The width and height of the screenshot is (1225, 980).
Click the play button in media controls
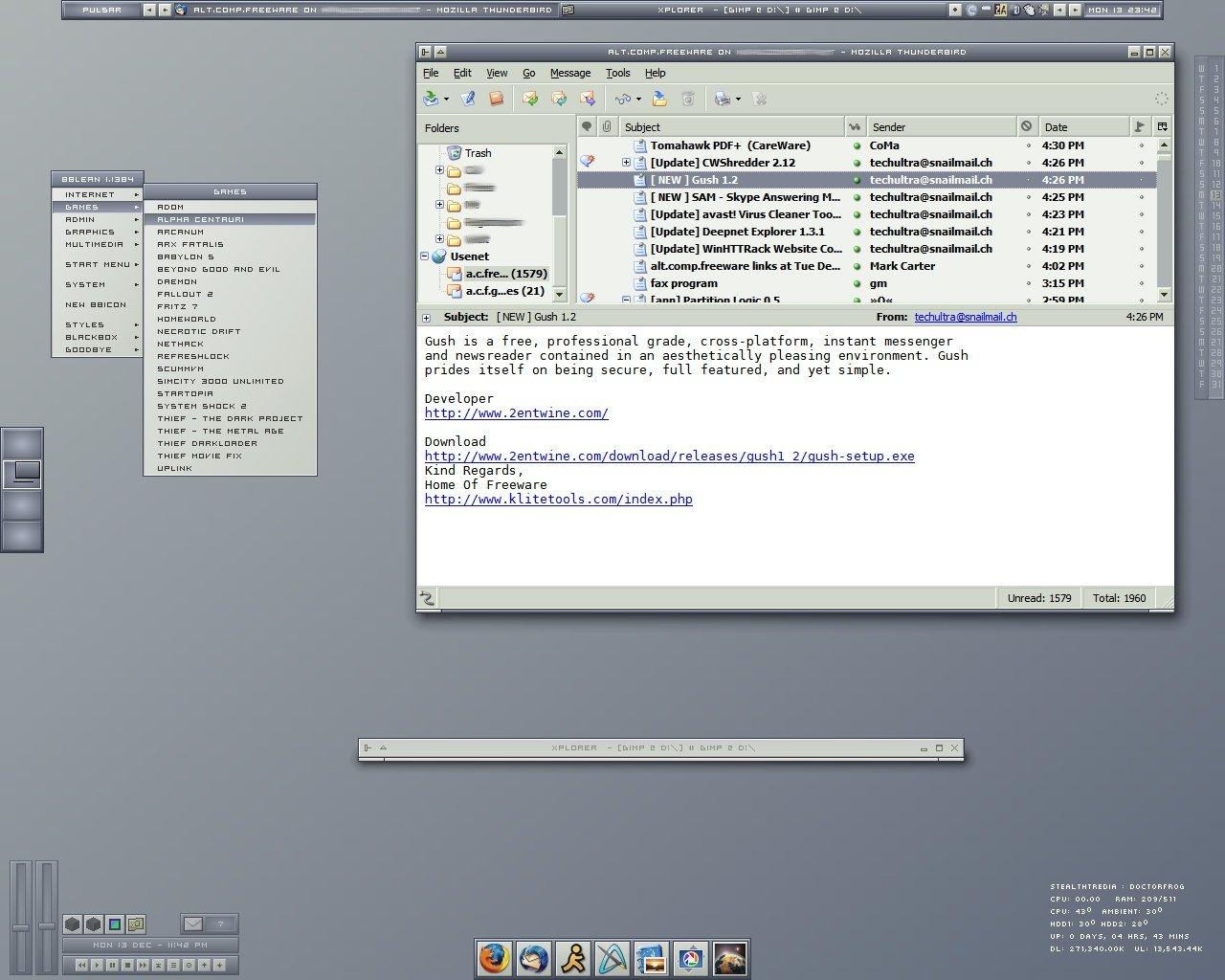[x=97, y=965]
